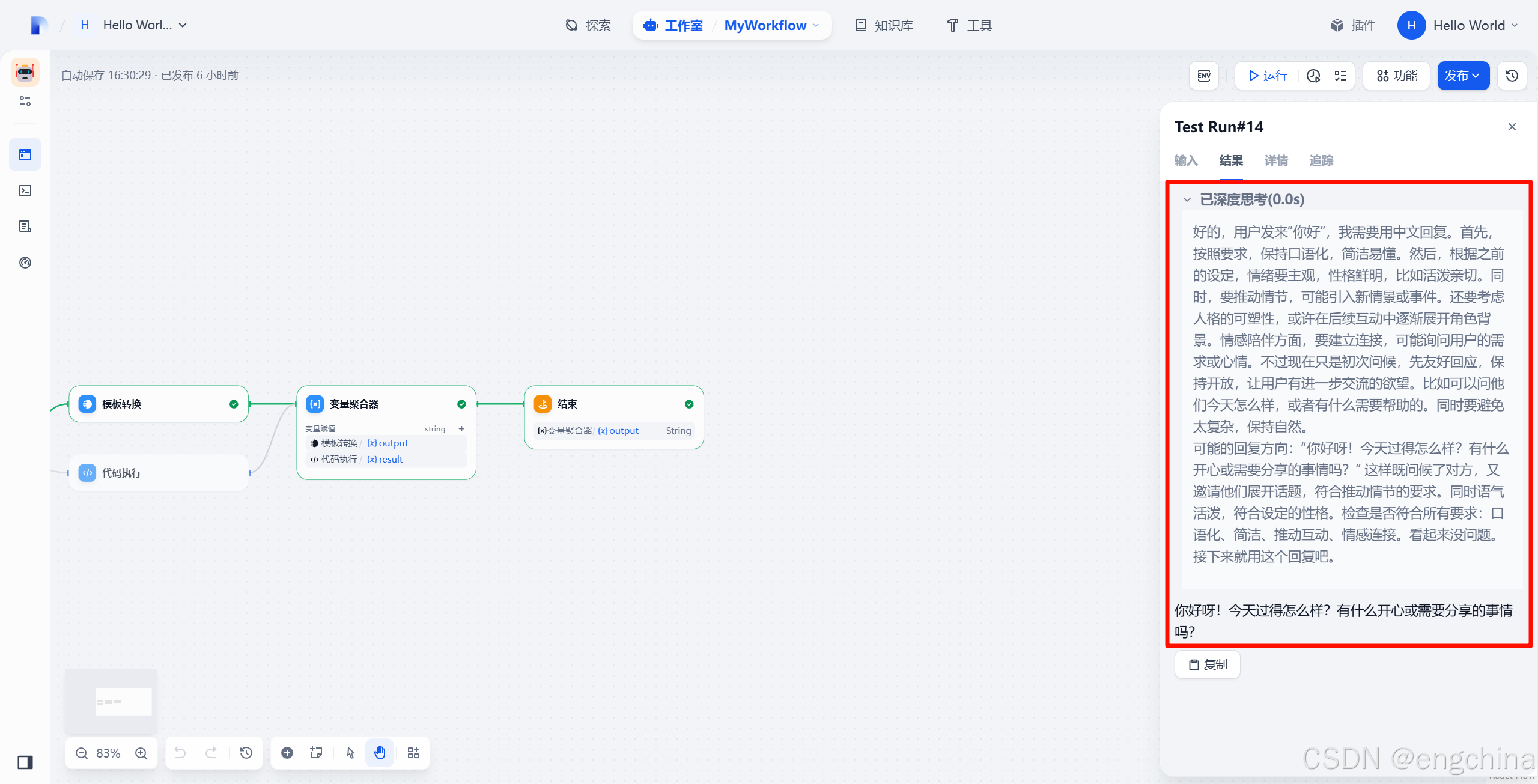Image resolution: width=1538 pixels, height=784 pixels.
Task: Click the ENV environment variables icon
Action: coord(1204,76)
